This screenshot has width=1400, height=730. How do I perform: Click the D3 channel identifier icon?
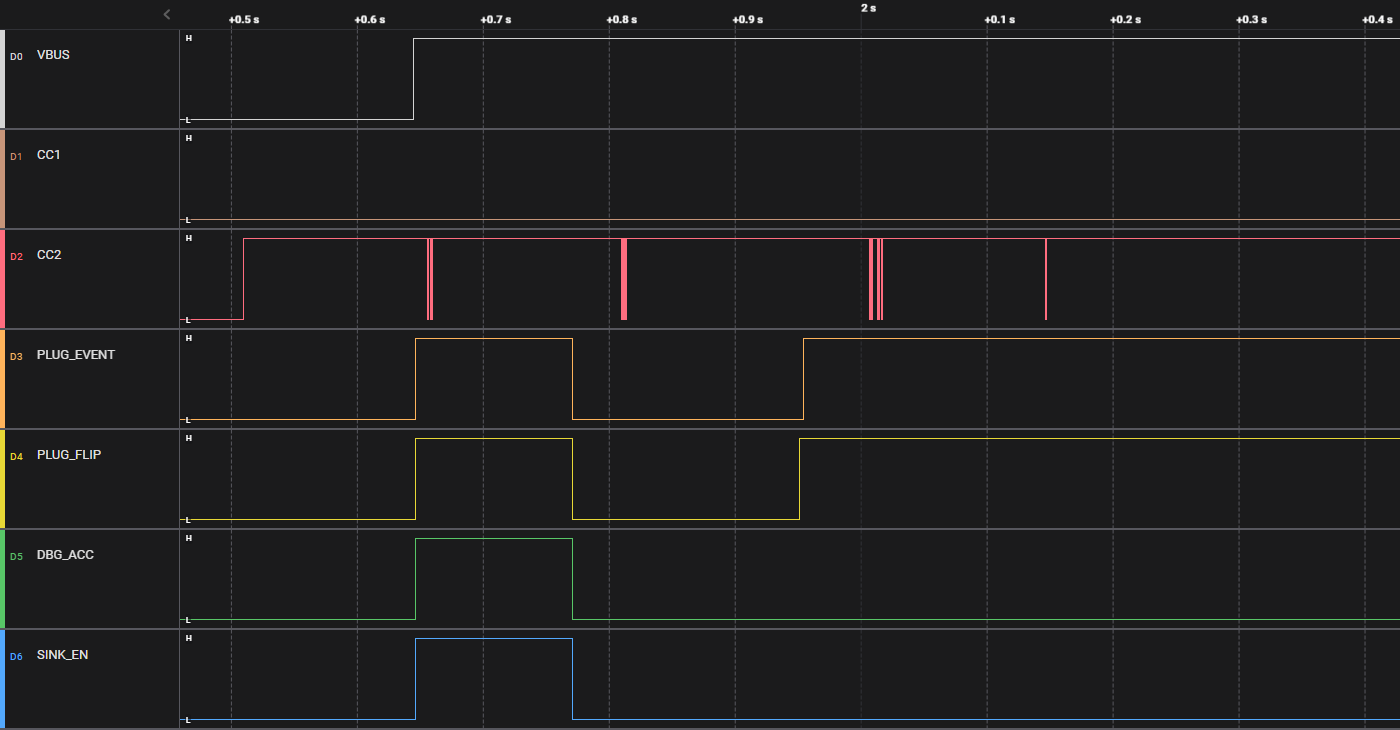[x=16, y=356]
